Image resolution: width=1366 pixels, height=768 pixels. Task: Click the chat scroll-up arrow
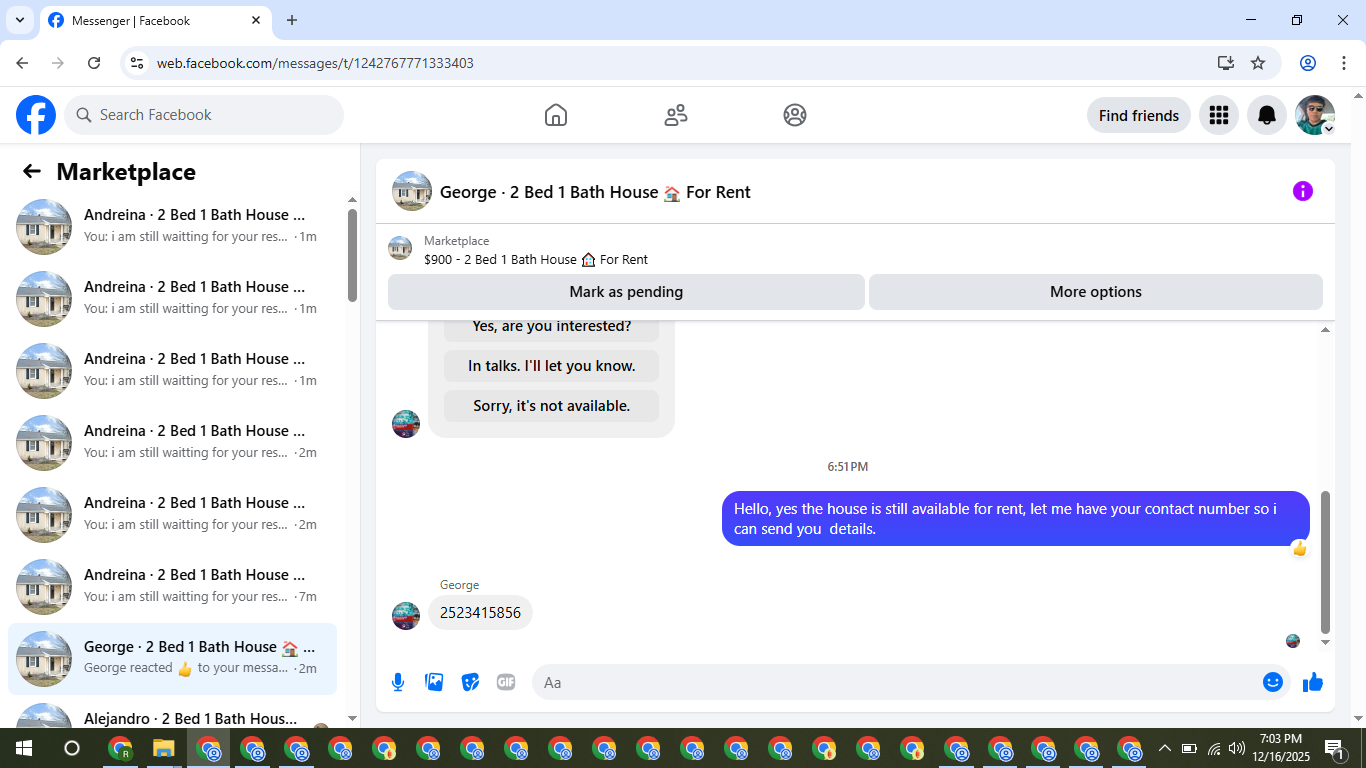pos(1326,329)
